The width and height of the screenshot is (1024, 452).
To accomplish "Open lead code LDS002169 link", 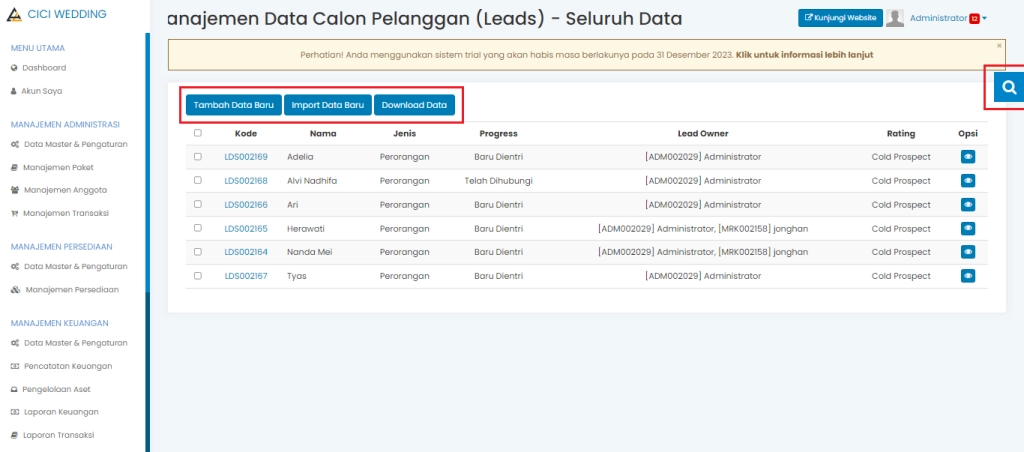I will (x=246, y=157).
